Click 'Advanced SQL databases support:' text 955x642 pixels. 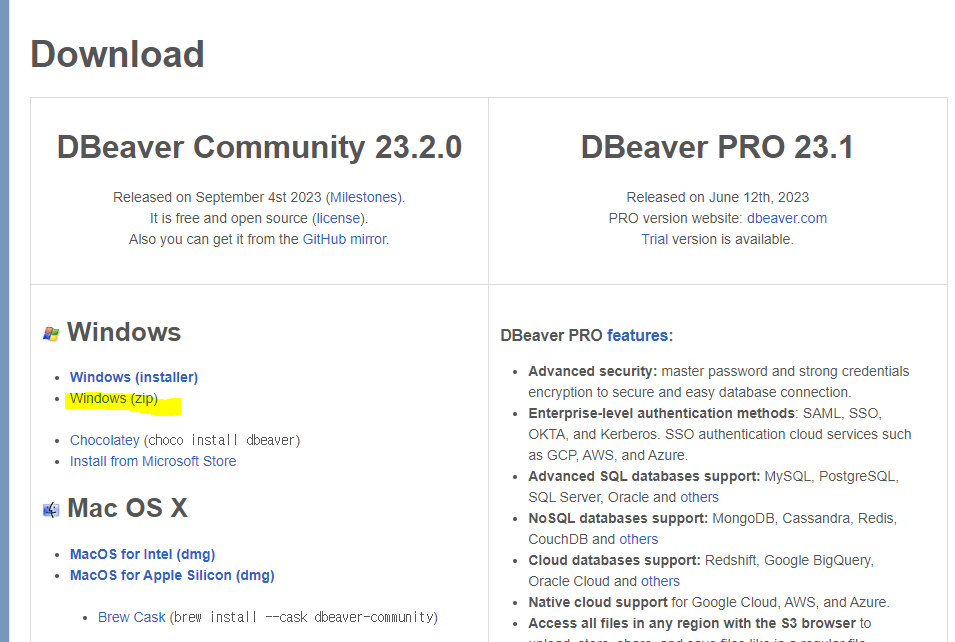click(644, 476)
